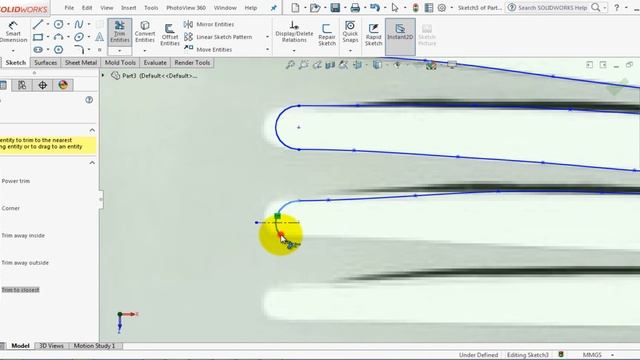The height and width of the screenshot is (360, 640).
Task: Choose the Power trim option
Action: click(16, 181)
